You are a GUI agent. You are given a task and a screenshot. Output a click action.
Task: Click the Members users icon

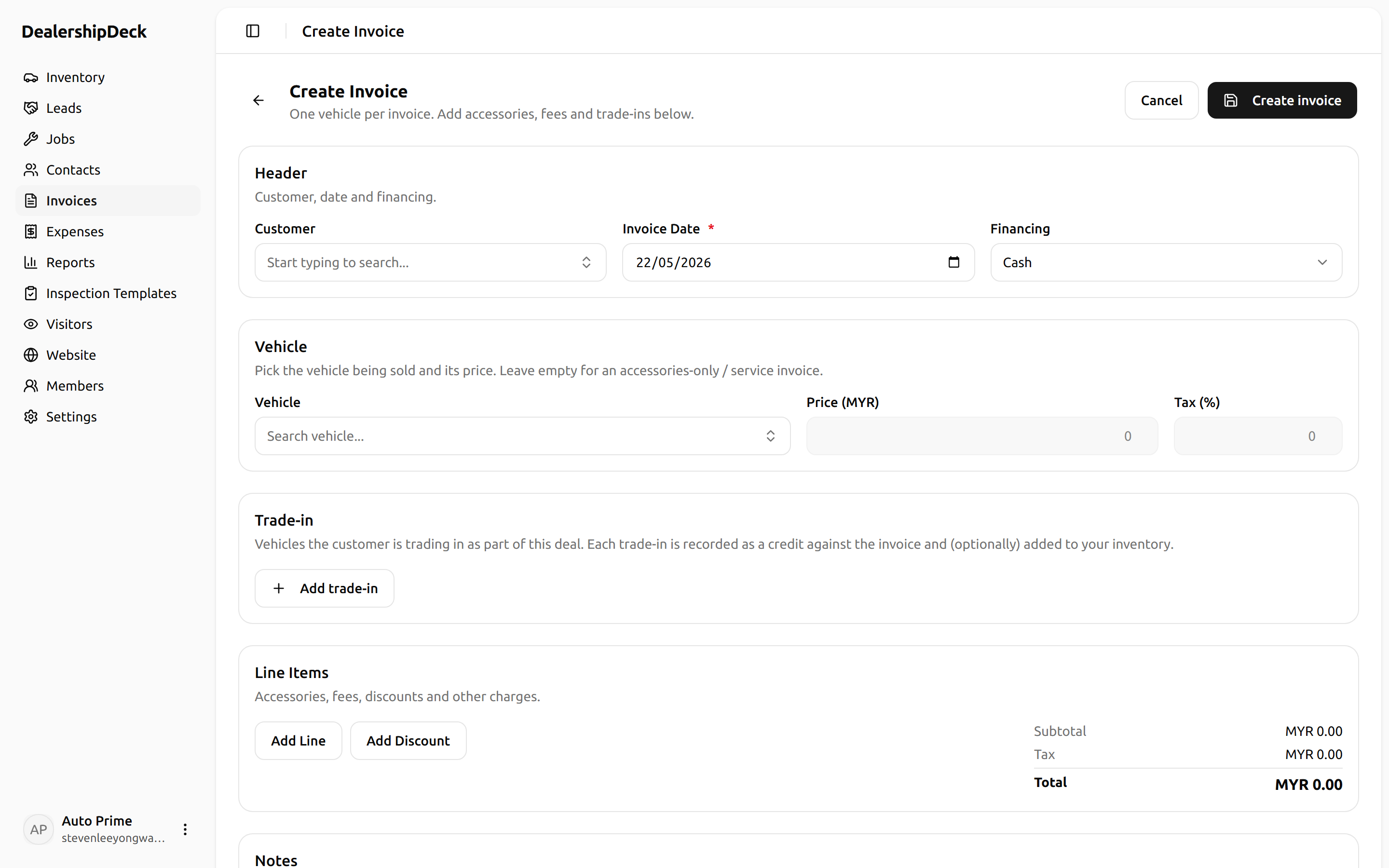pyautogui.click(x=31, y=386)
